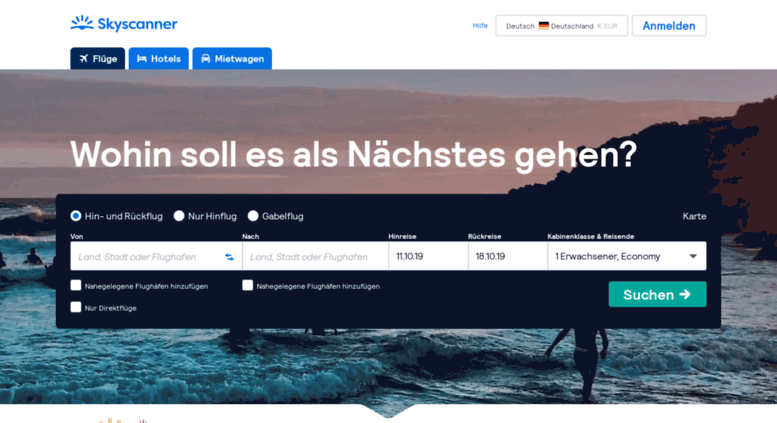The width and height of the screenshot is (777, 423).
Task: Click the Skyscanner sun logo icon
Action: click(x=82, y=23)
